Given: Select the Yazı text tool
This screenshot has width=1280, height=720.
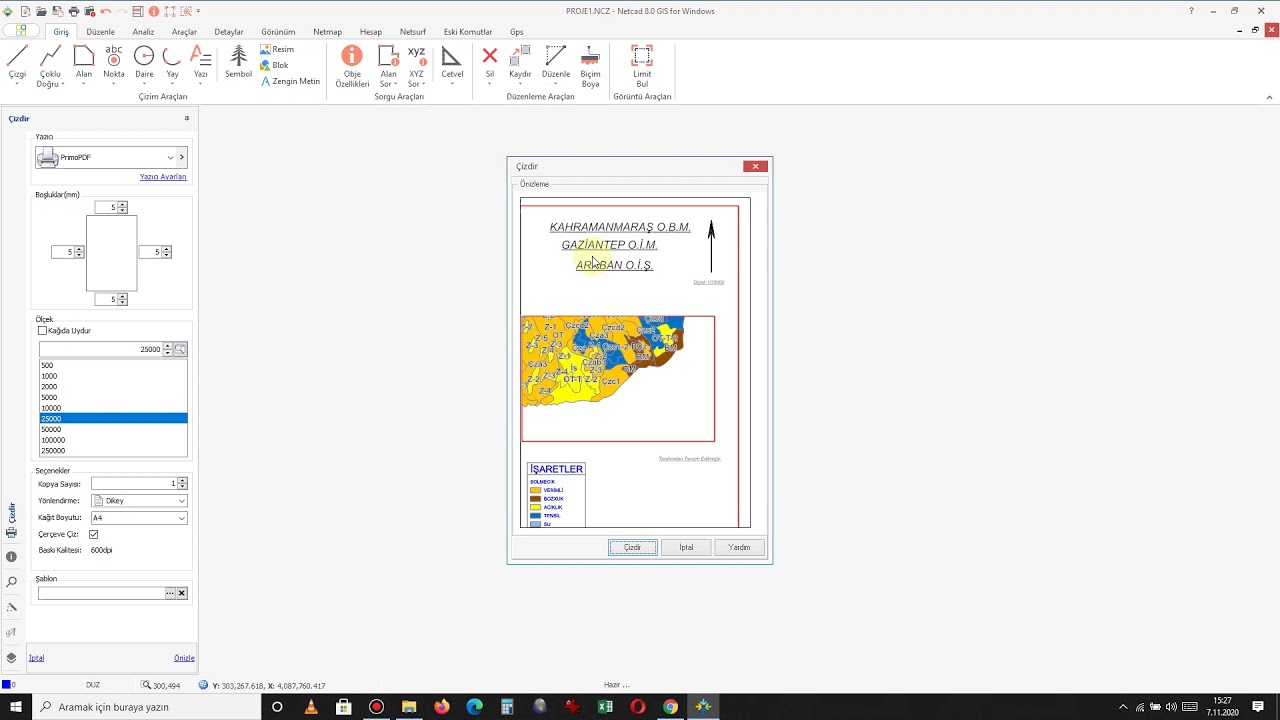Looking at the screenshot, I should click(x=201, y=63).
